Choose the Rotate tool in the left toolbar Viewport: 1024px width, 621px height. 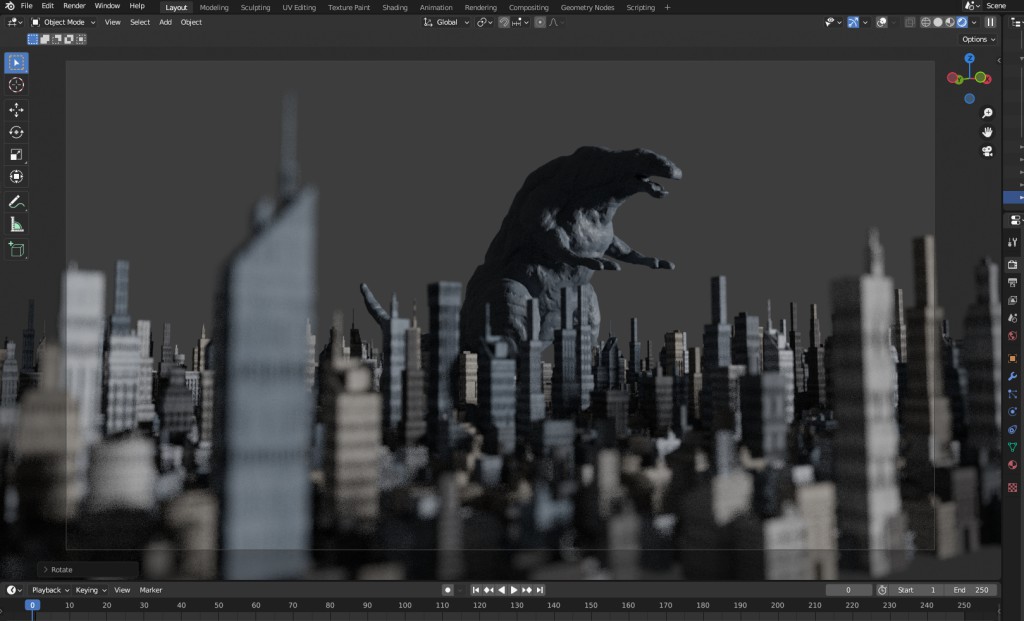[x=16, y=132]
